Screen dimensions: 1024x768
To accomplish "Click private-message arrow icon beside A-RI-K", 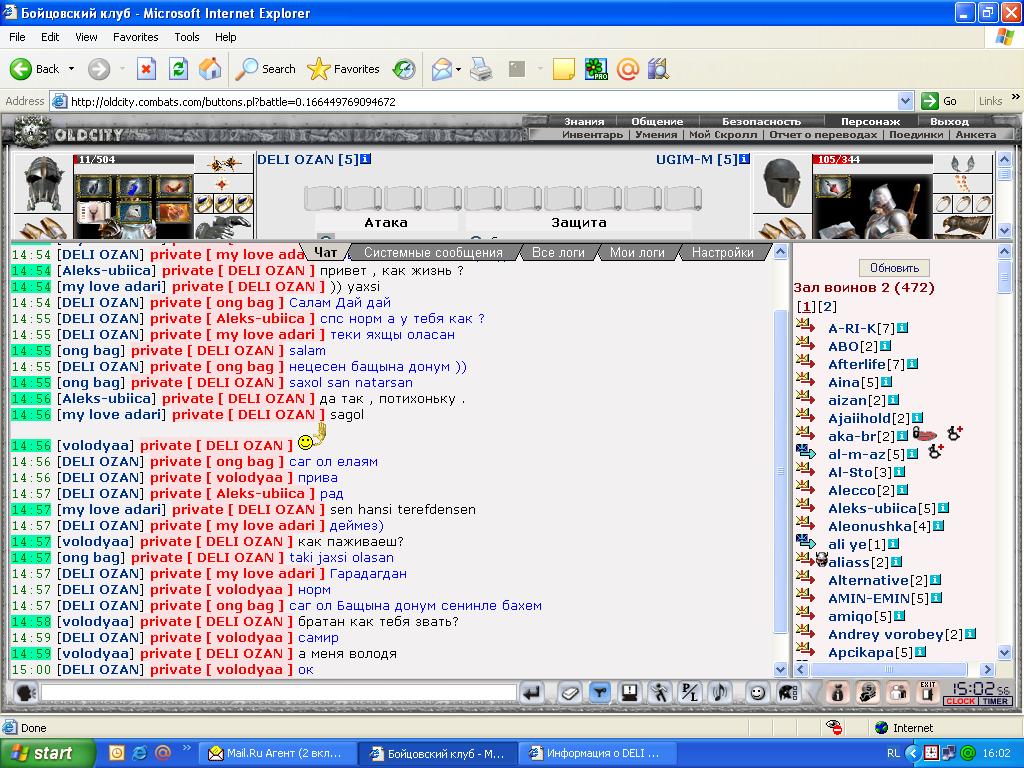I will (x=805, y=327).
